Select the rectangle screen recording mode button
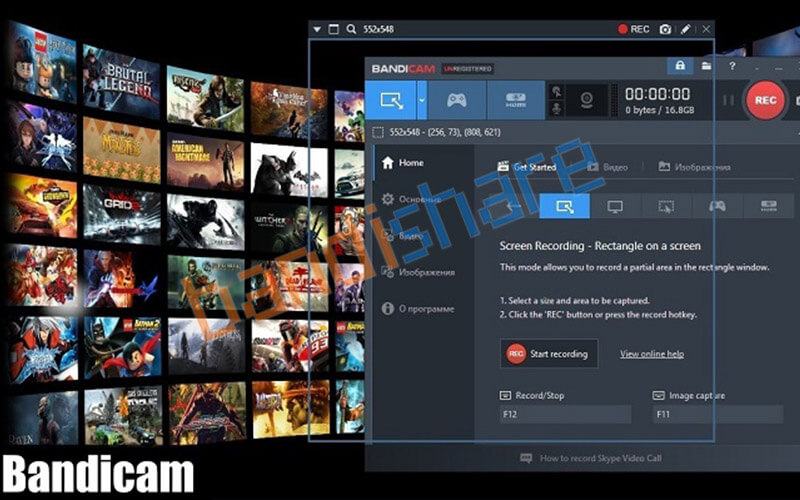800x500 pixels. point(391,101)
